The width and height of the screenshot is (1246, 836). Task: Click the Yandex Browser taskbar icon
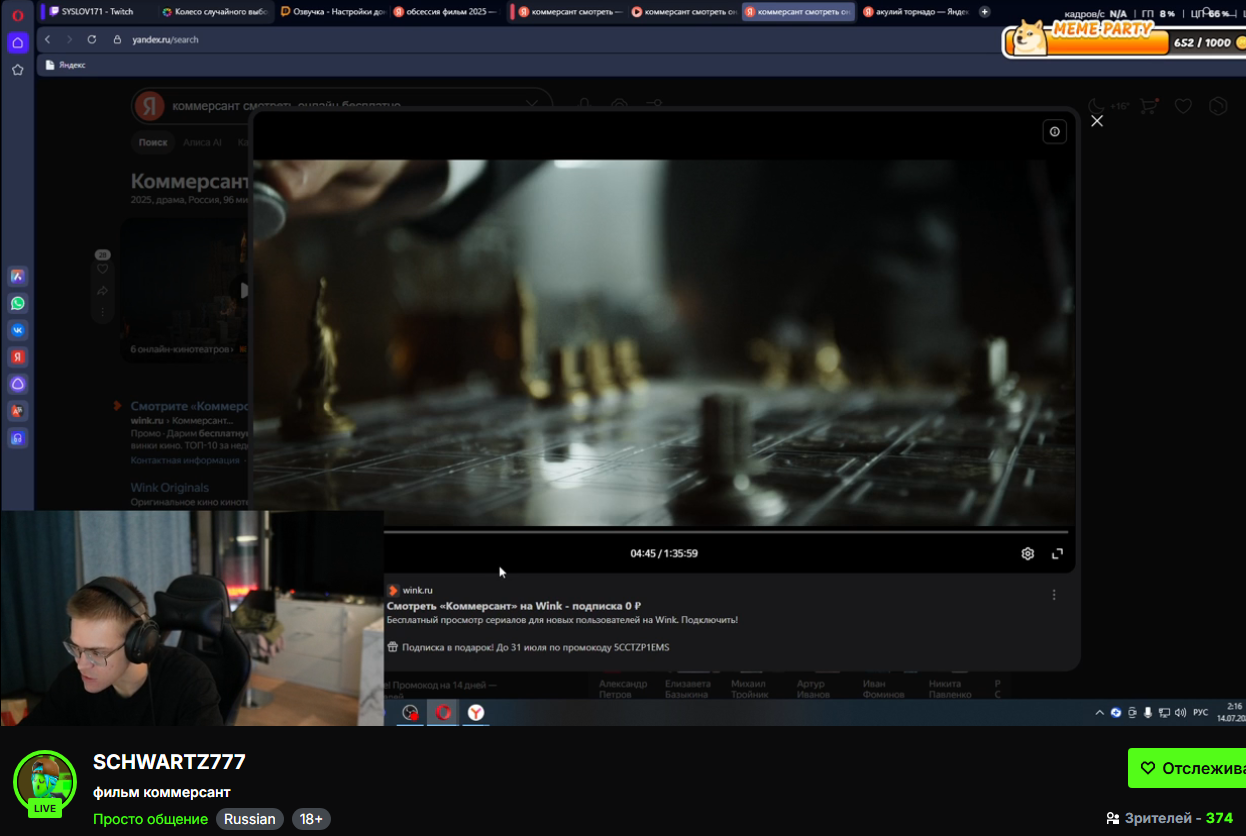(x=476, y=712)
